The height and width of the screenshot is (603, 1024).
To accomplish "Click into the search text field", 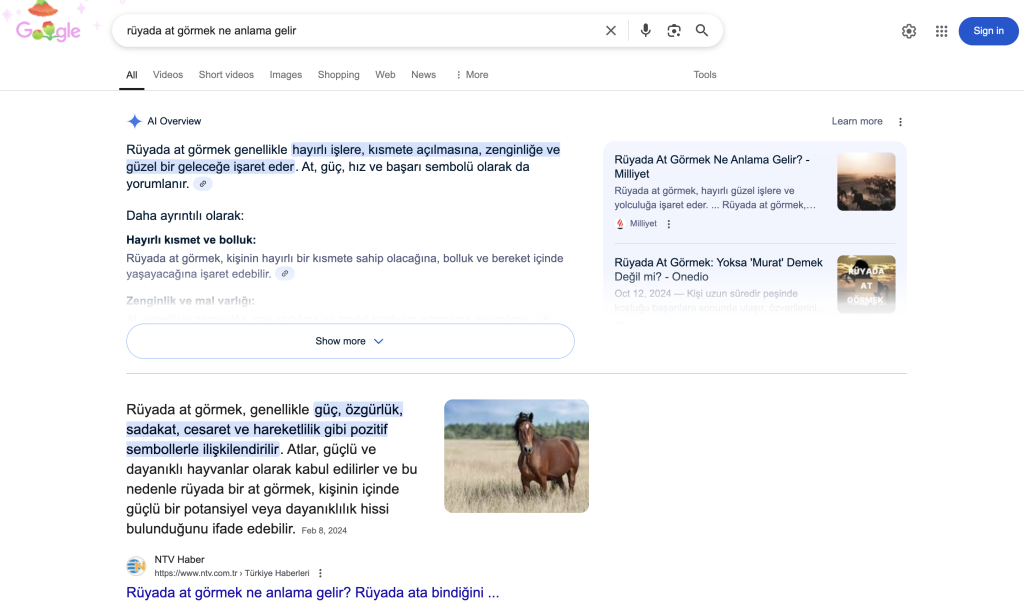I will [350, 31].
